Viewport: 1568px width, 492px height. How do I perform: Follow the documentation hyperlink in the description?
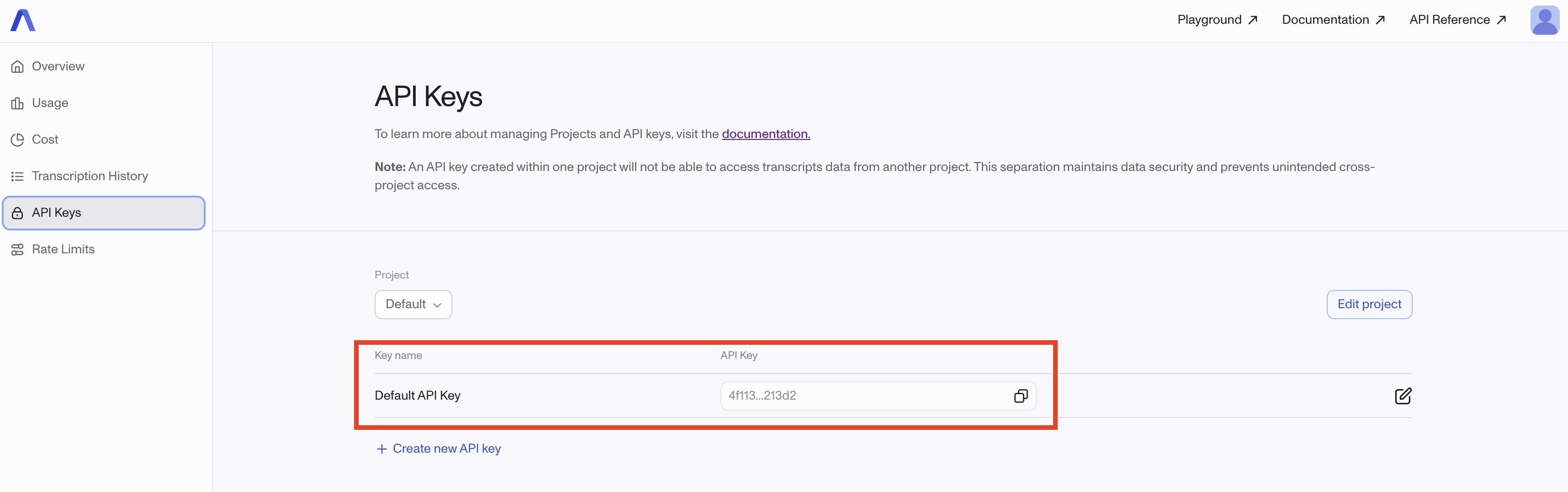point(765,134)
